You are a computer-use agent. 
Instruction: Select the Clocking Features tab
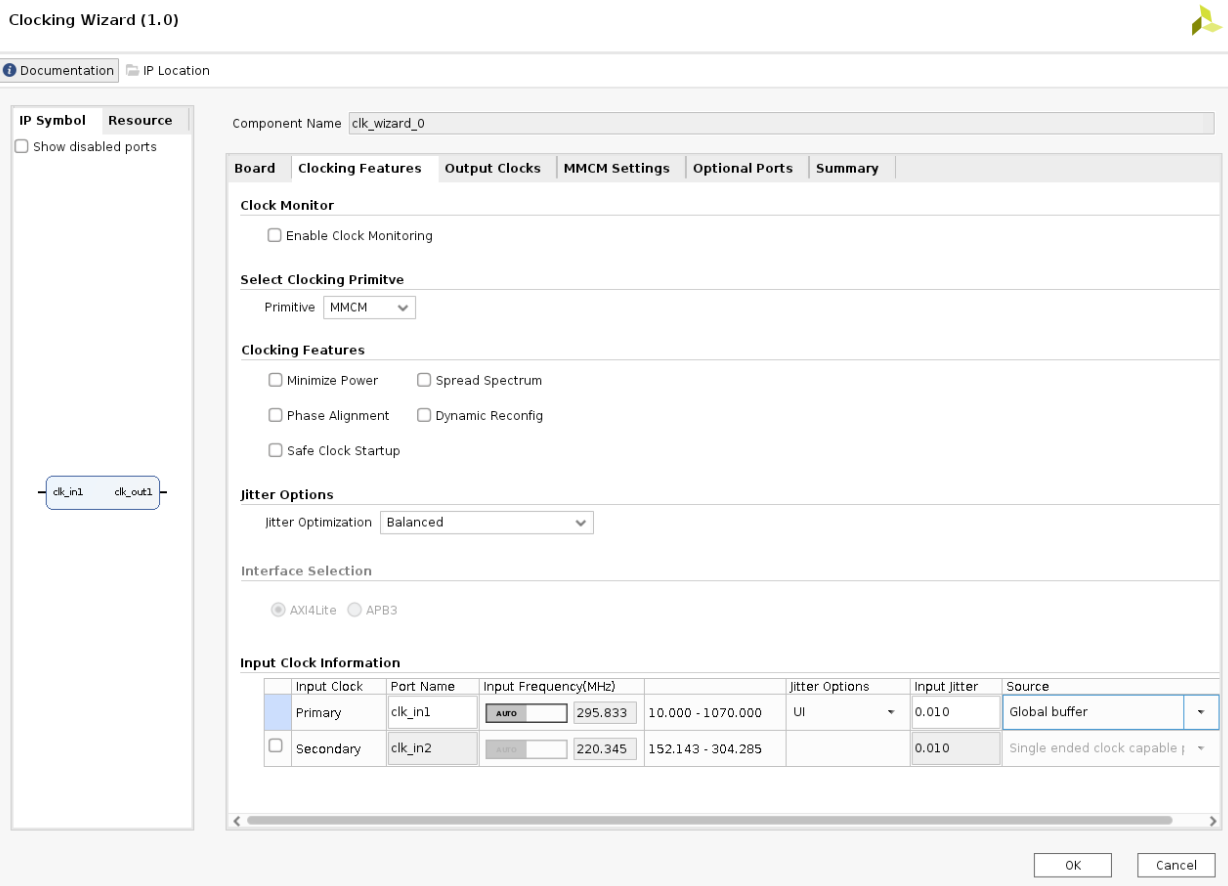pos(360,168)
